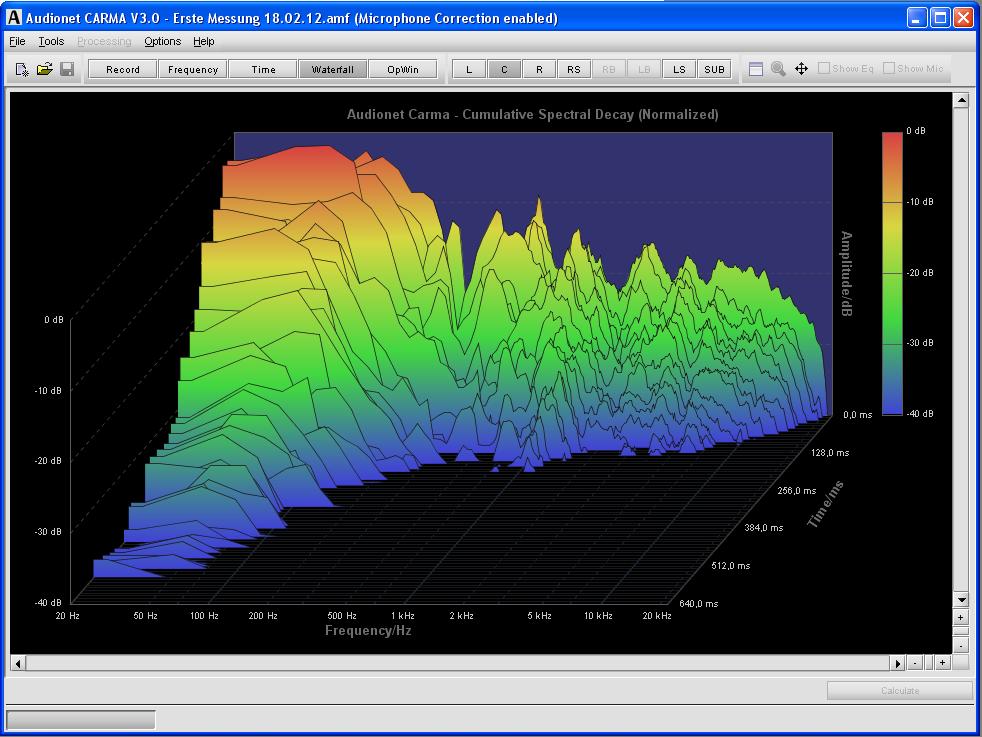Click the horizontal zoom minus button
Screen dimensions: 982x737
pyautogui.click(x=915, y=662)
